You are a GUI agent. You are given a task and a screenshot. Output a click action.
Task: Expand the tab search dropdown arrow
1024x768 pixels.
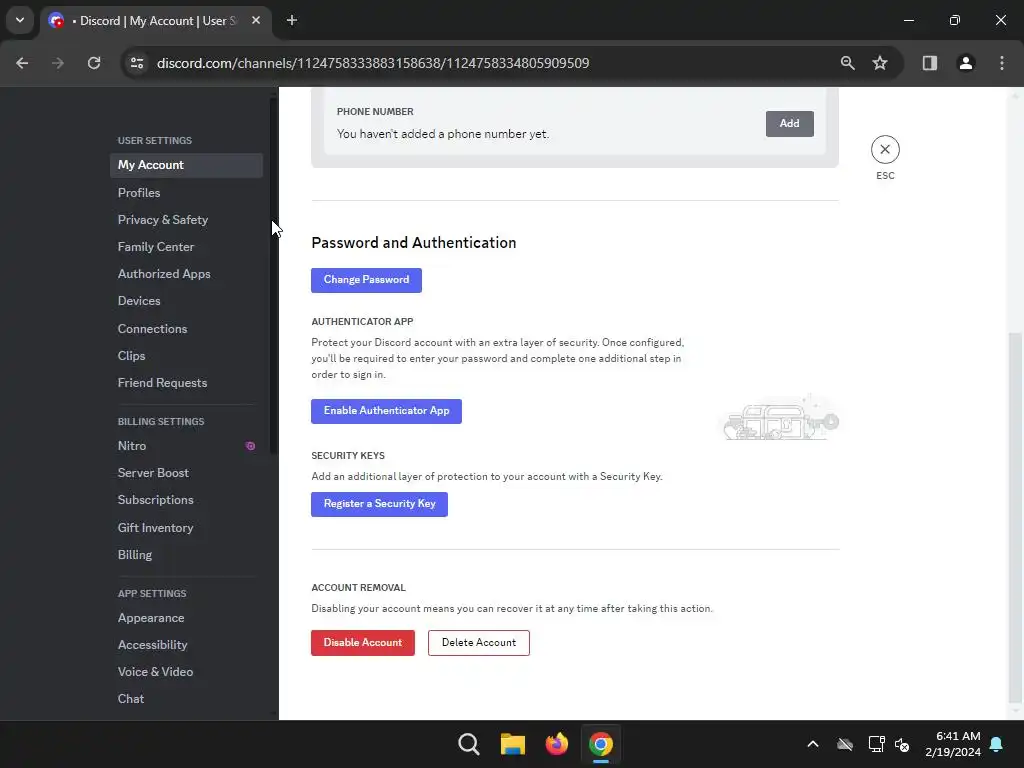pyautogui.click(x=20, y=20)
